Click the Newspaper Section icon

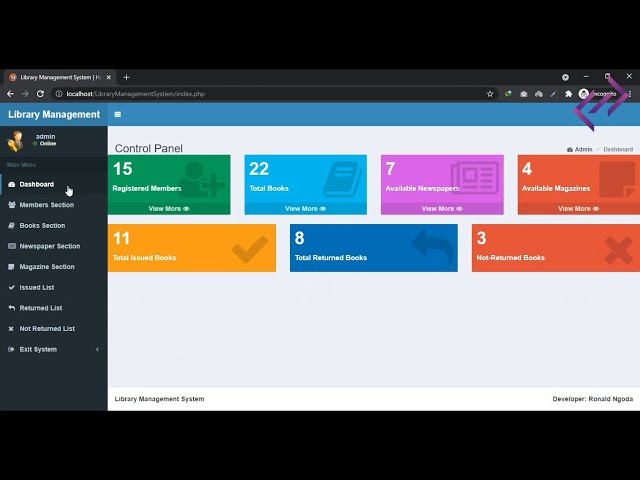pyautogui.click(x=12, y=246)
